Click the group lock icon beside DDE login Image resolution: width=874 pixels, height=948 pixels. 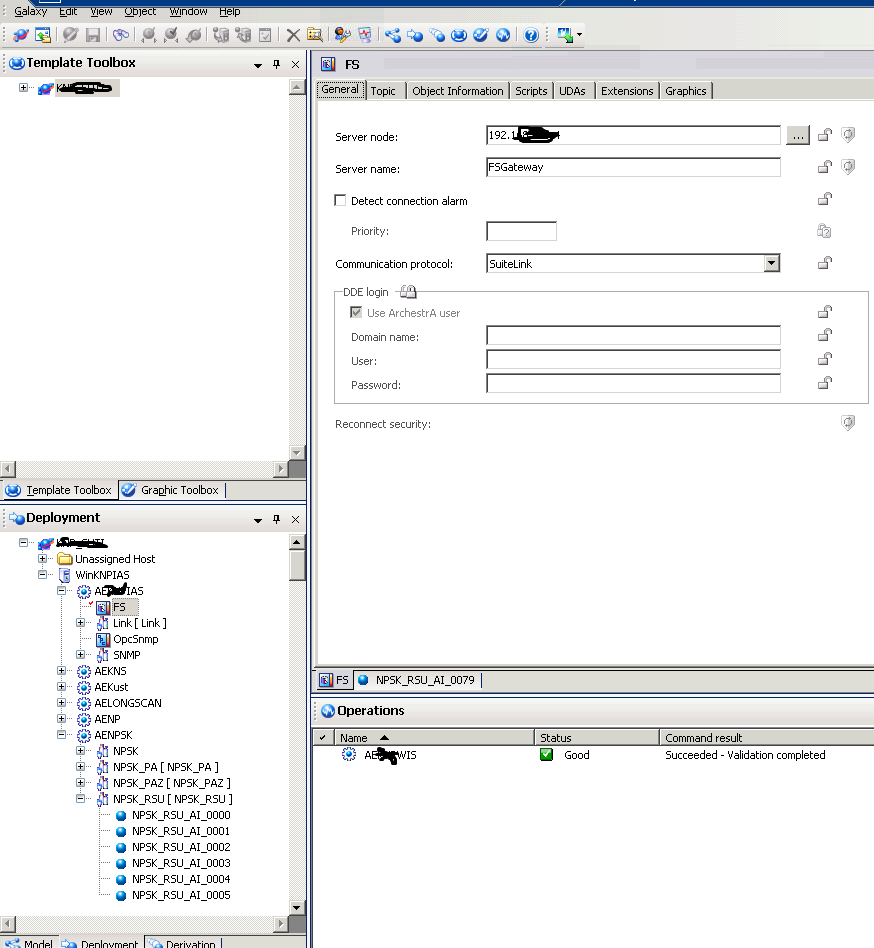pyautogui.click(x=408, y=292)
